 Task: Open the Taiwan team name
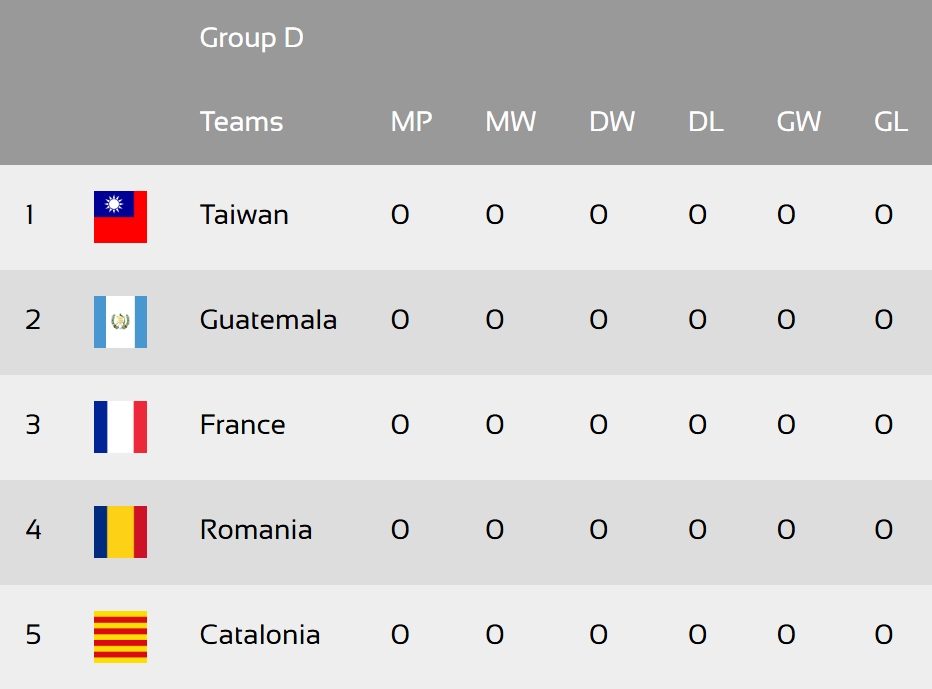tap(244, 215)
